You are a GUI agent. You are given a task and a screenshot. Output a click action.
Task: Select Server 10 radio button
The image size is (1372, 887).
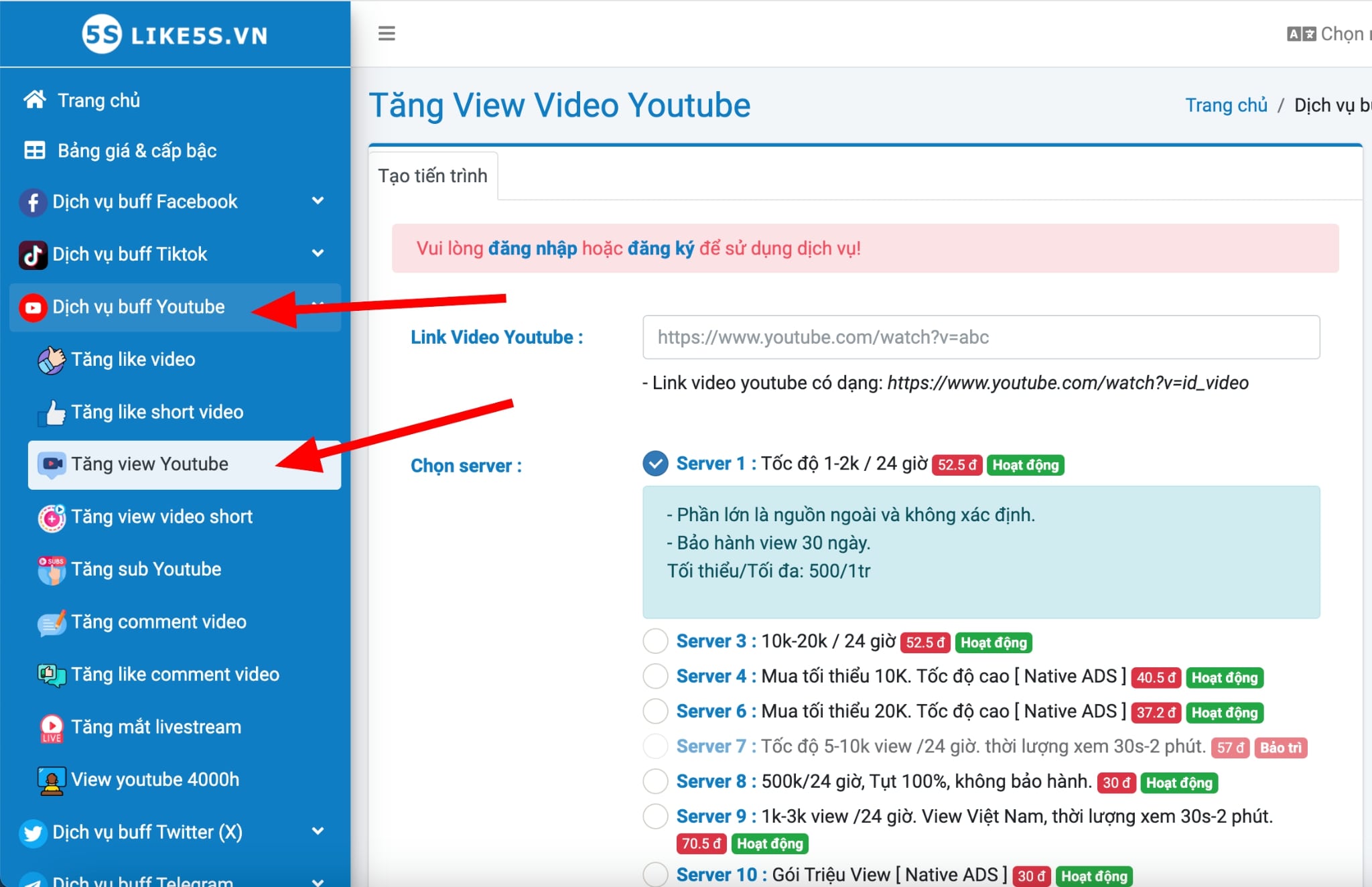pyautogui.click(x=655, y=875)
